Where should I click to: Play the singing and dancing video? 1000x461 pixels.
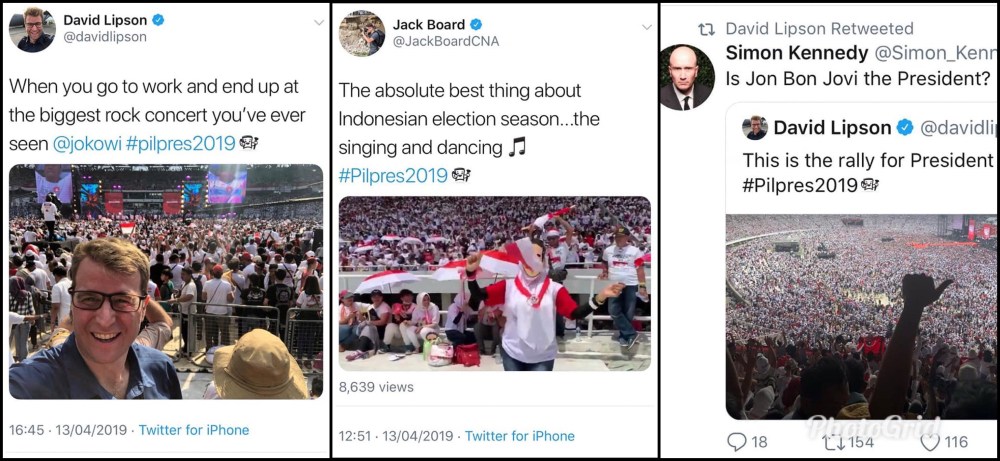[x=494, y=284]
